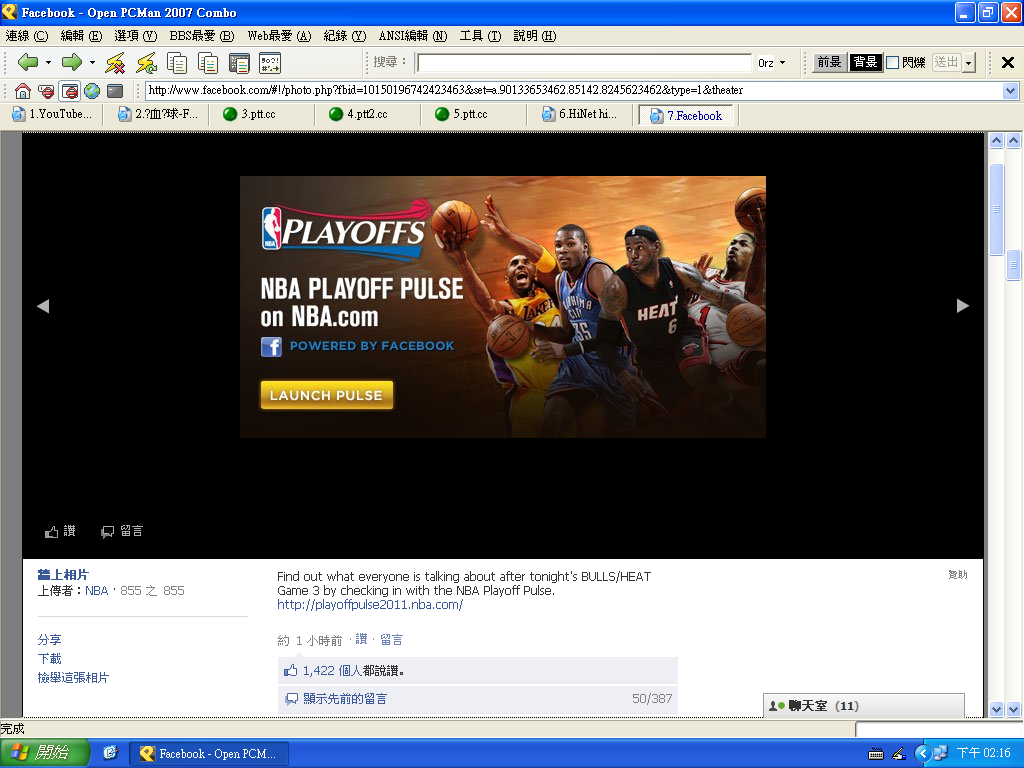
Task: Open the ANSI編輯 (N) menu
Action: [413, 36]
